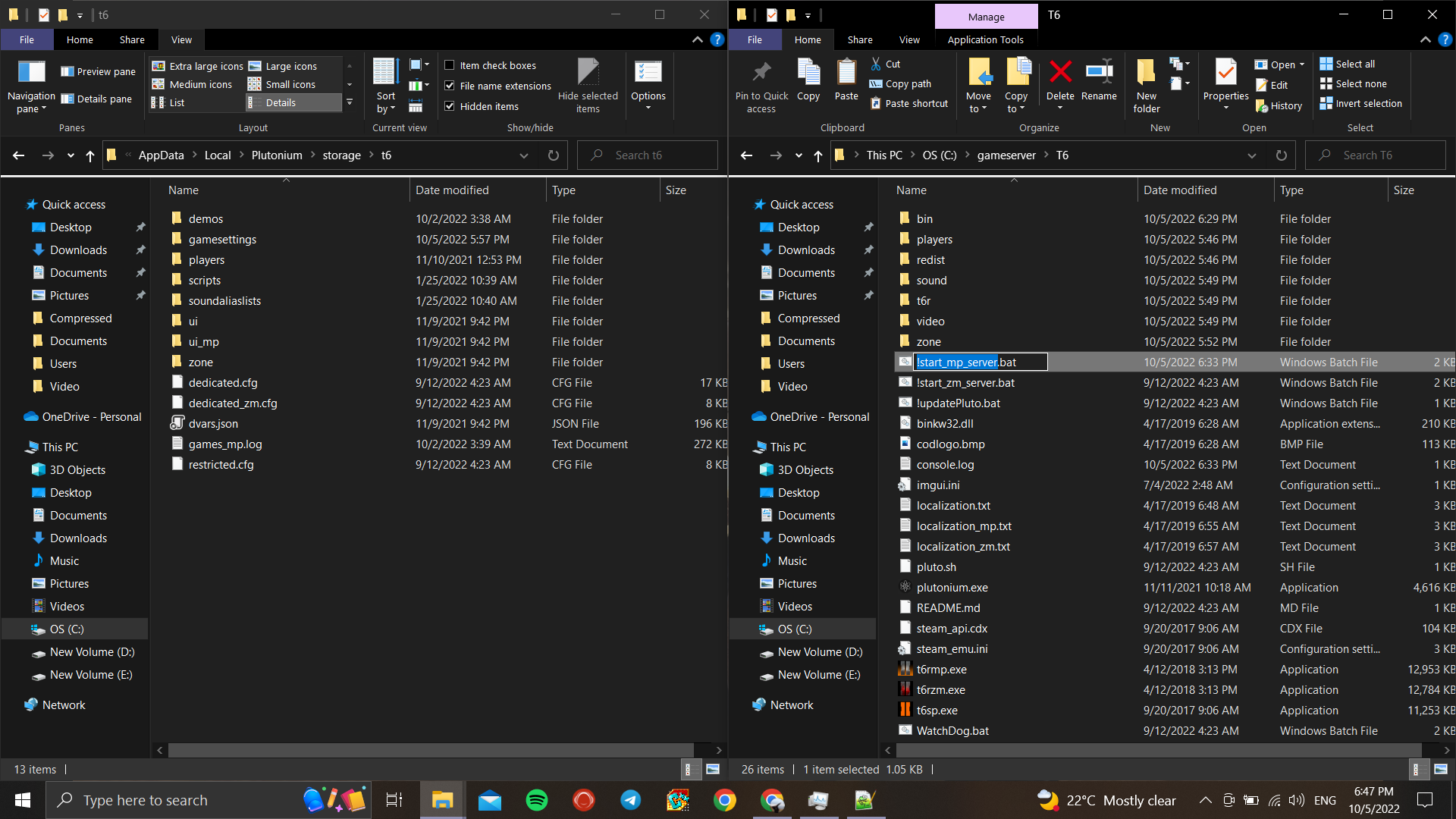Click Select all
The width and height of the screenshot is (1456, 819).
click(x=1348, y=64)
